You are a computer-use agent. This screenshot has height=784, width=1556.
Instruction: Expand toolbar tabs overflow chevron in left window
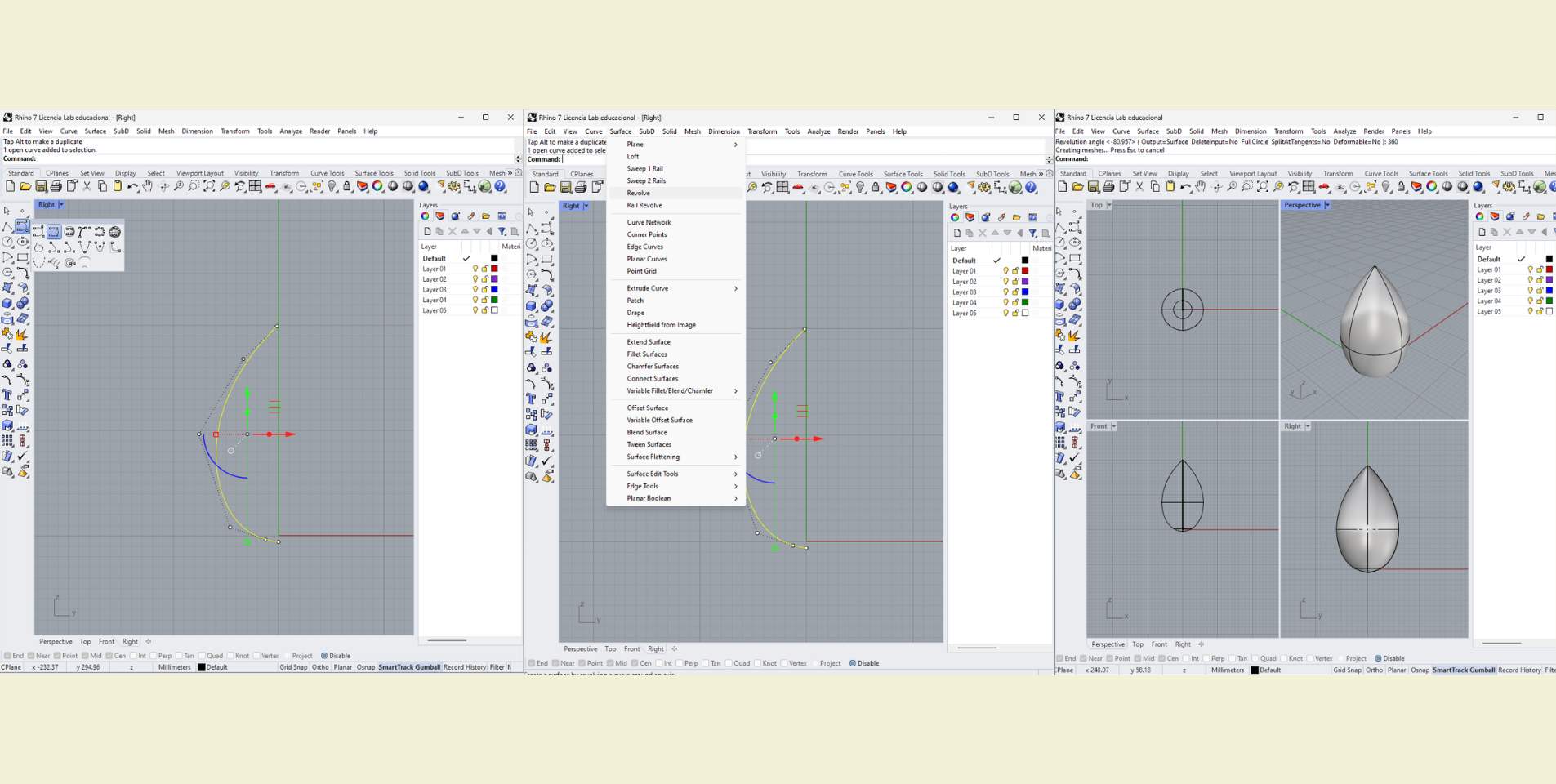tap(510, 173)
